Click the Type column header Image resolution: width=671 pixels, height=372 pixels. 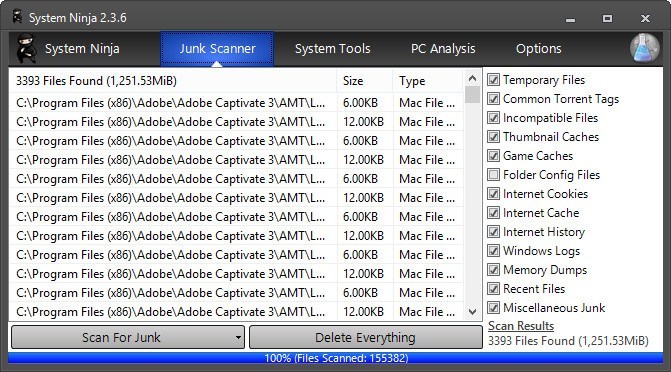(428, 81)
